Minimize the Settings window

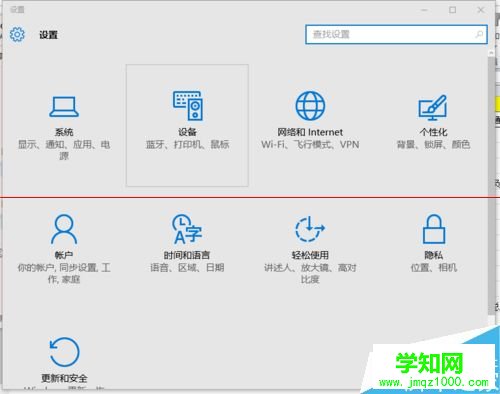point(424,10)
